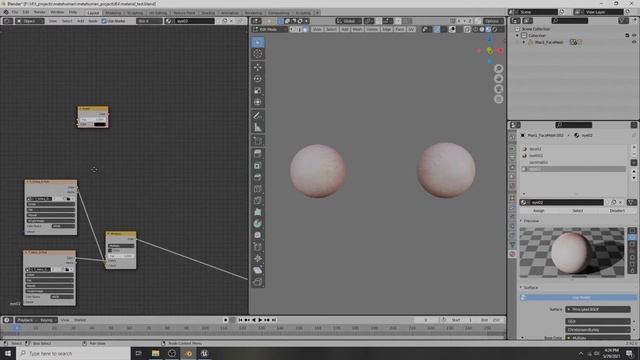Collapse Collection tree in Outliner
Screen dimensions: 640x360
click(518, 36)
